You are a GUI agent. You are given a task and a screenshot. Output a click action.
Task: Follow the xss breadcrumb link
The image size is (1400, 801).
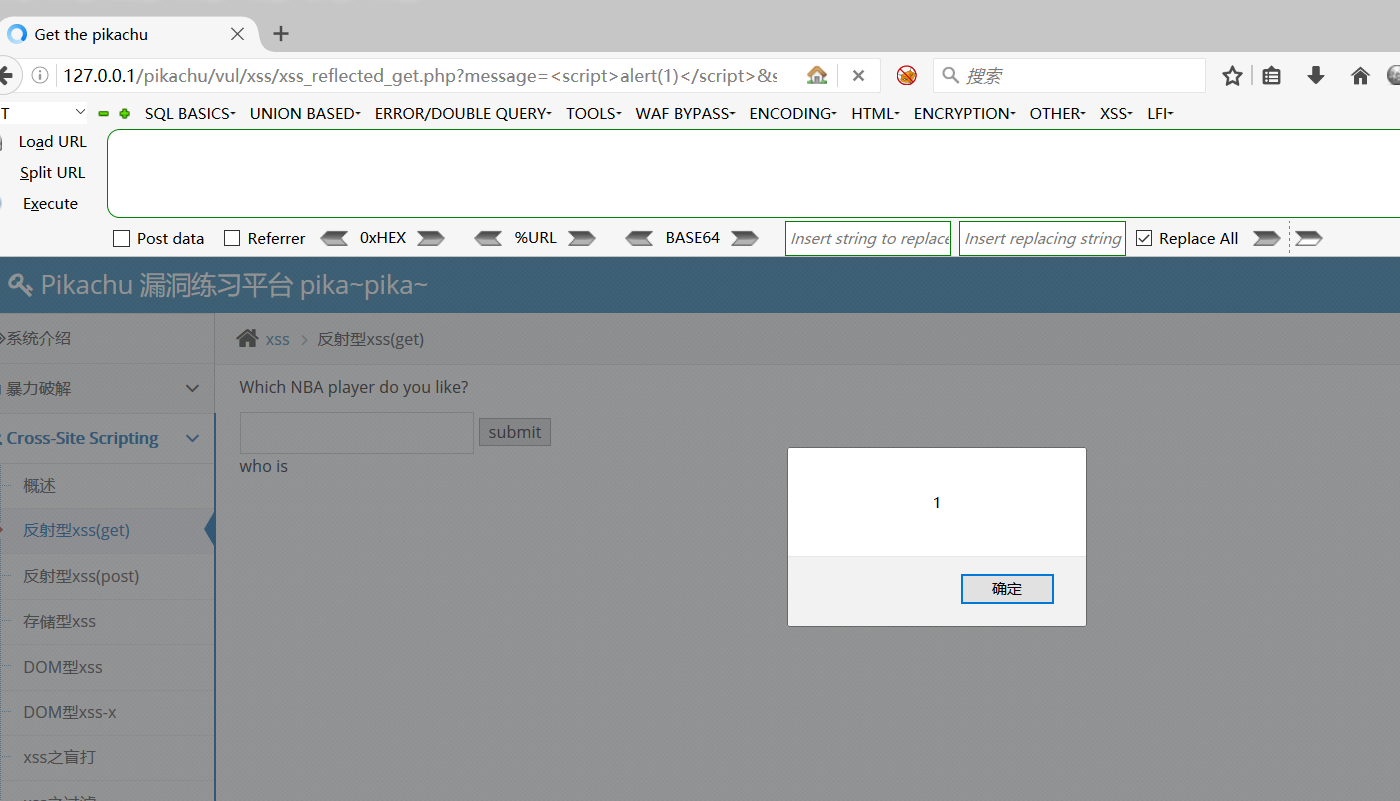click(x=277, y=339)
